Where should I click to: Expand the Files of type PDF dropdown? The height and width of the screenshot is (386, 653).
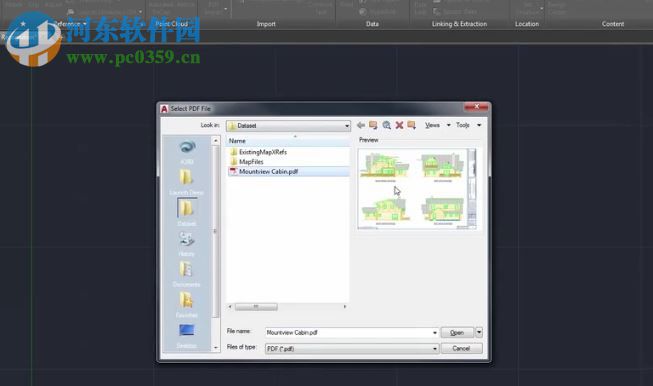coord(435,349)
